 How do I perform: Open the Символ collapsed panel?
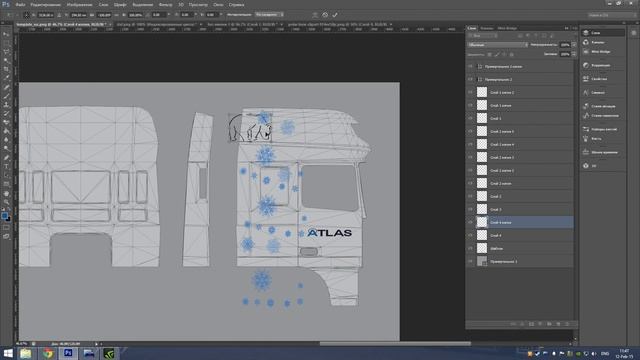(x=602, y=93)
